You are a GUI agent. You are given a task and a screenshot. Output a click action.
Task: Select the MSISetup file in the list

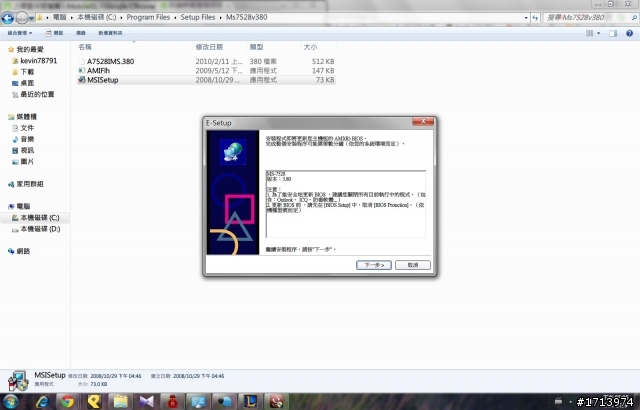206,80
